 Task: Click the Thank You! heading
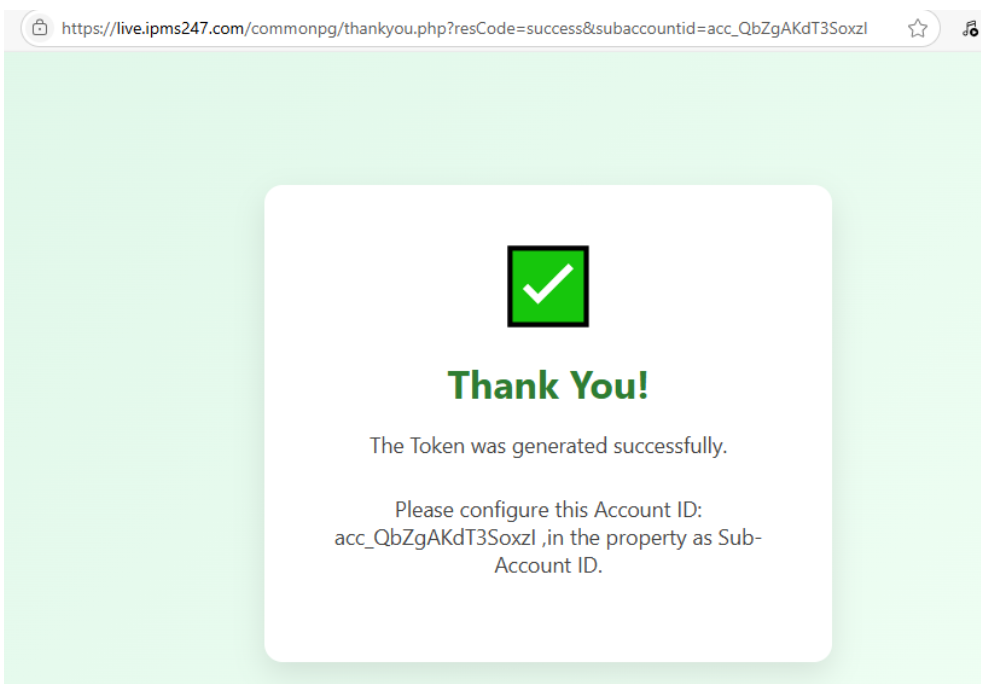click(548, 385)
